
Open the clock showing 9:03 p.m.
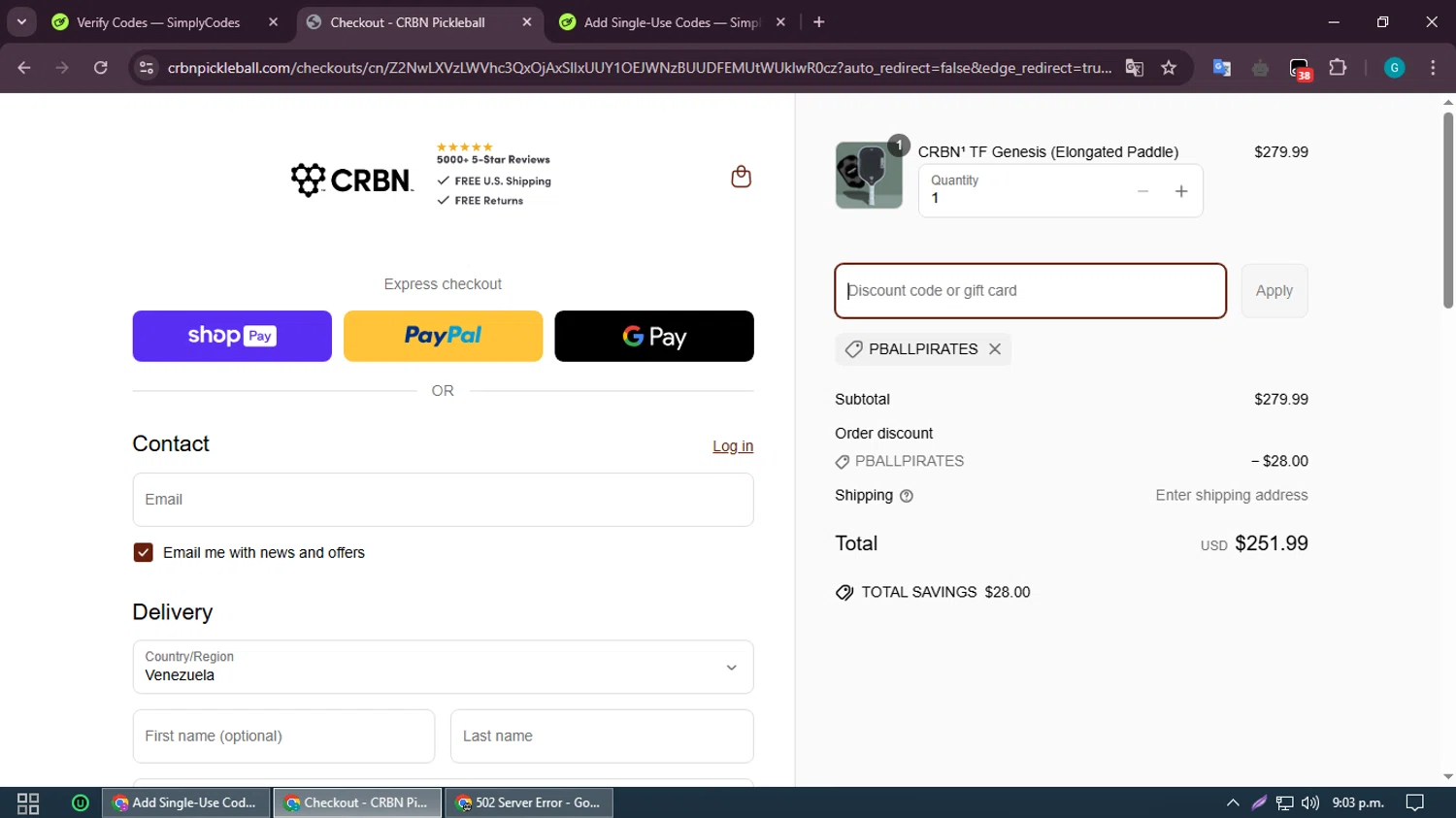pyautogui.click(x=1358, y=803)
